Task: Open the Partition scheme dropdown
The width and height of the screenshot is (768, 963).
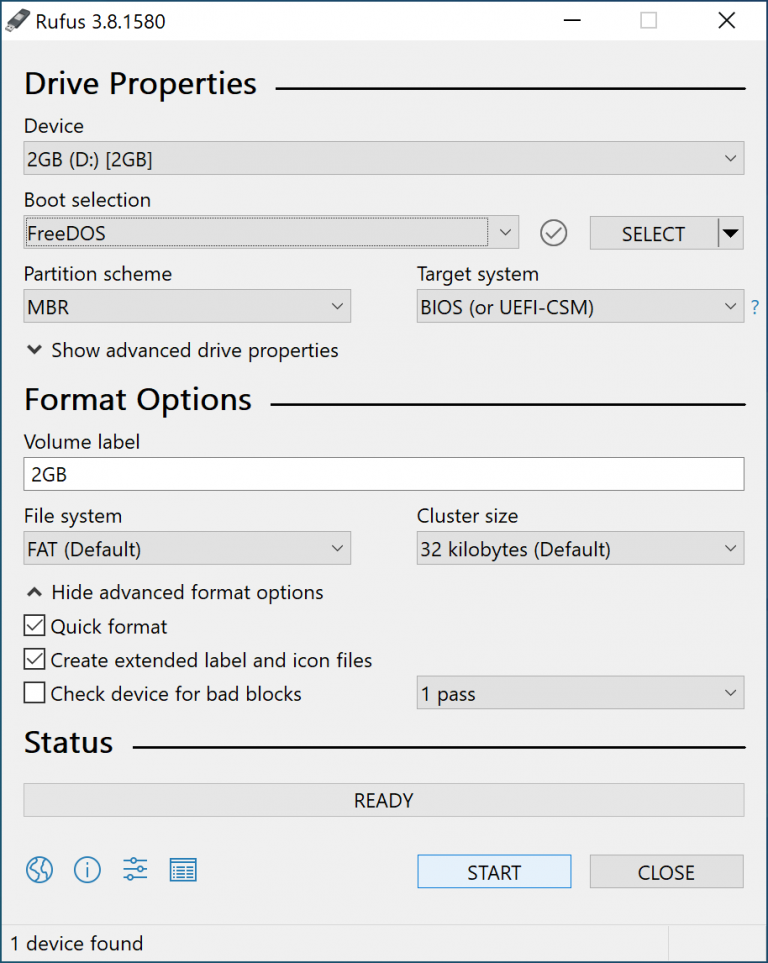Action: (338, 306)
